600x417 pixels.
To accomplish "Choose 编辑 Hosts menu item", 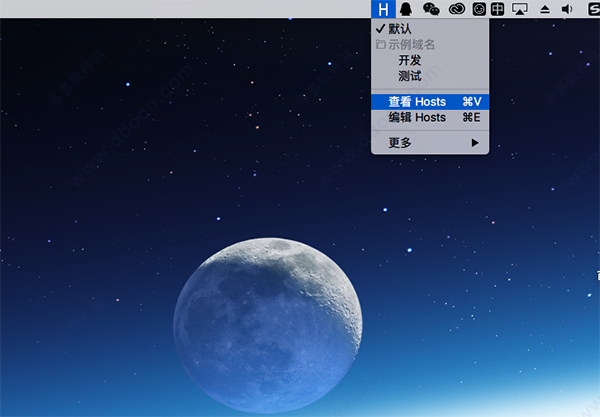I will (430, 117).
